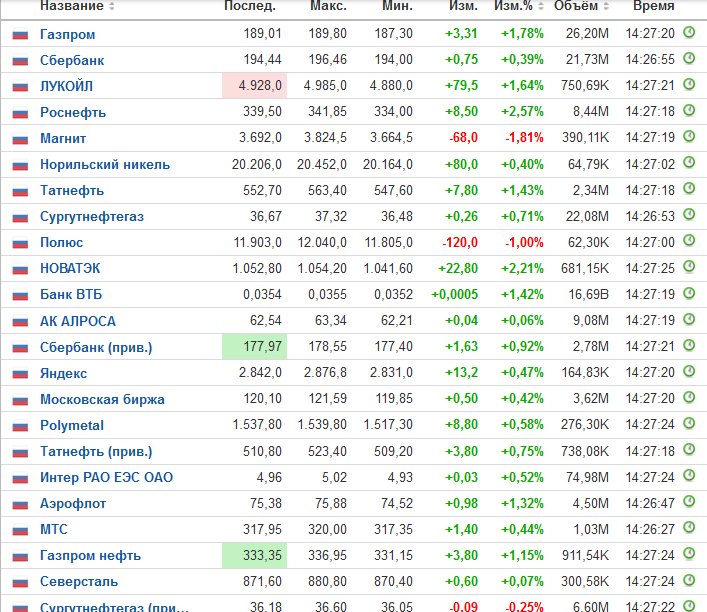This screenshot has height=612, width=707.
Task: Click the clock icon in Polymetal row
Action: coord(689,423)
